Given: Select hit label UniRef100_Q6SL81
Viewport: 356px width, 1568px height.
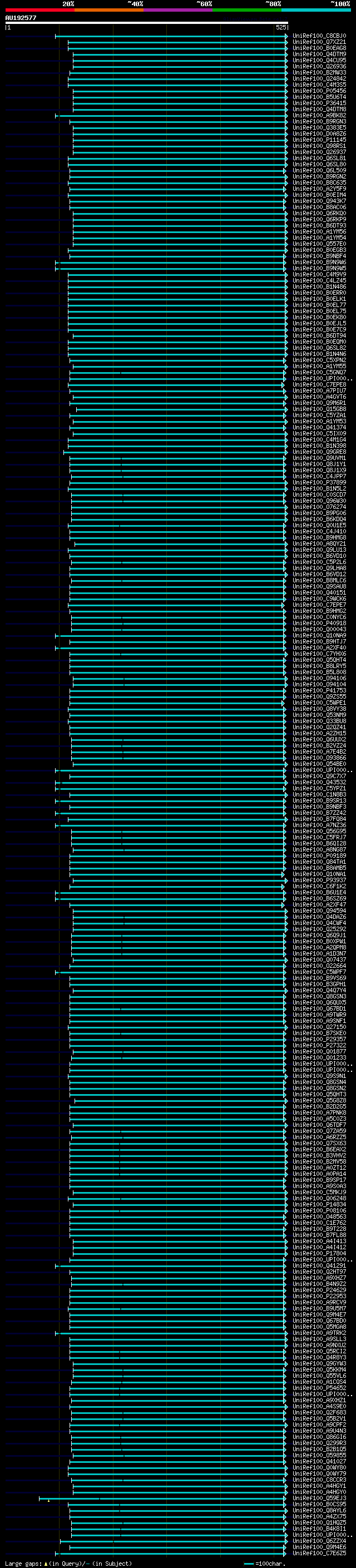Looking at the screenshot, I should click(x=319, y=159).
